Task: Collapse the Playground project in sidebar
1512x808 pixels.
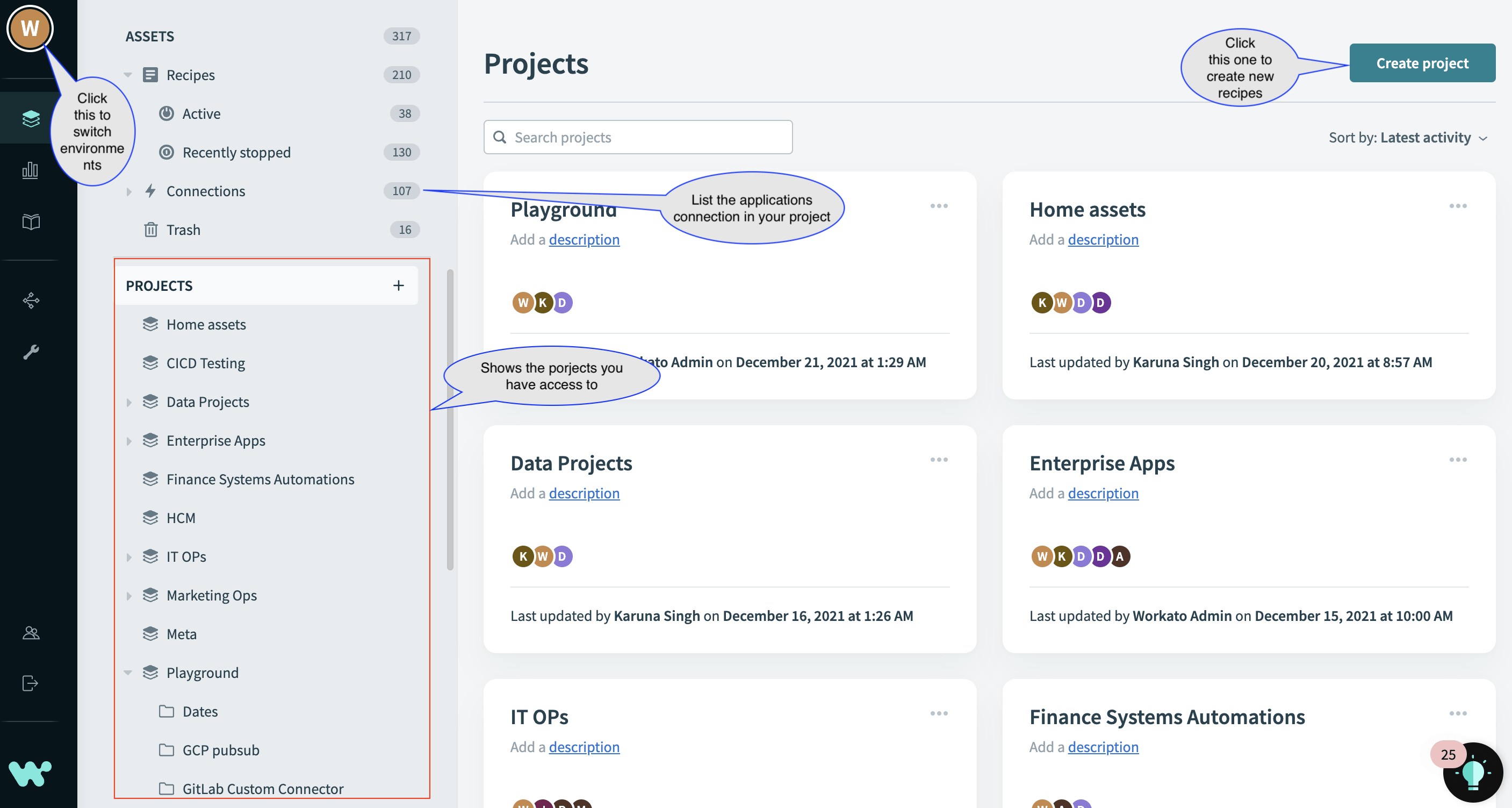Action: (129, 673)
